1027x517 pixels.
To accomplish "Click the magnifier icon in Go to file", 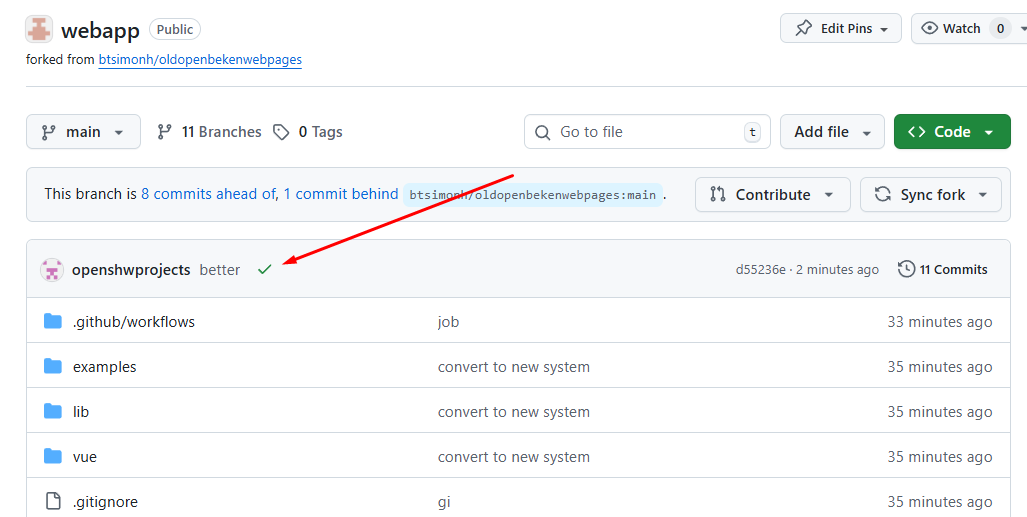I will 542,132.
